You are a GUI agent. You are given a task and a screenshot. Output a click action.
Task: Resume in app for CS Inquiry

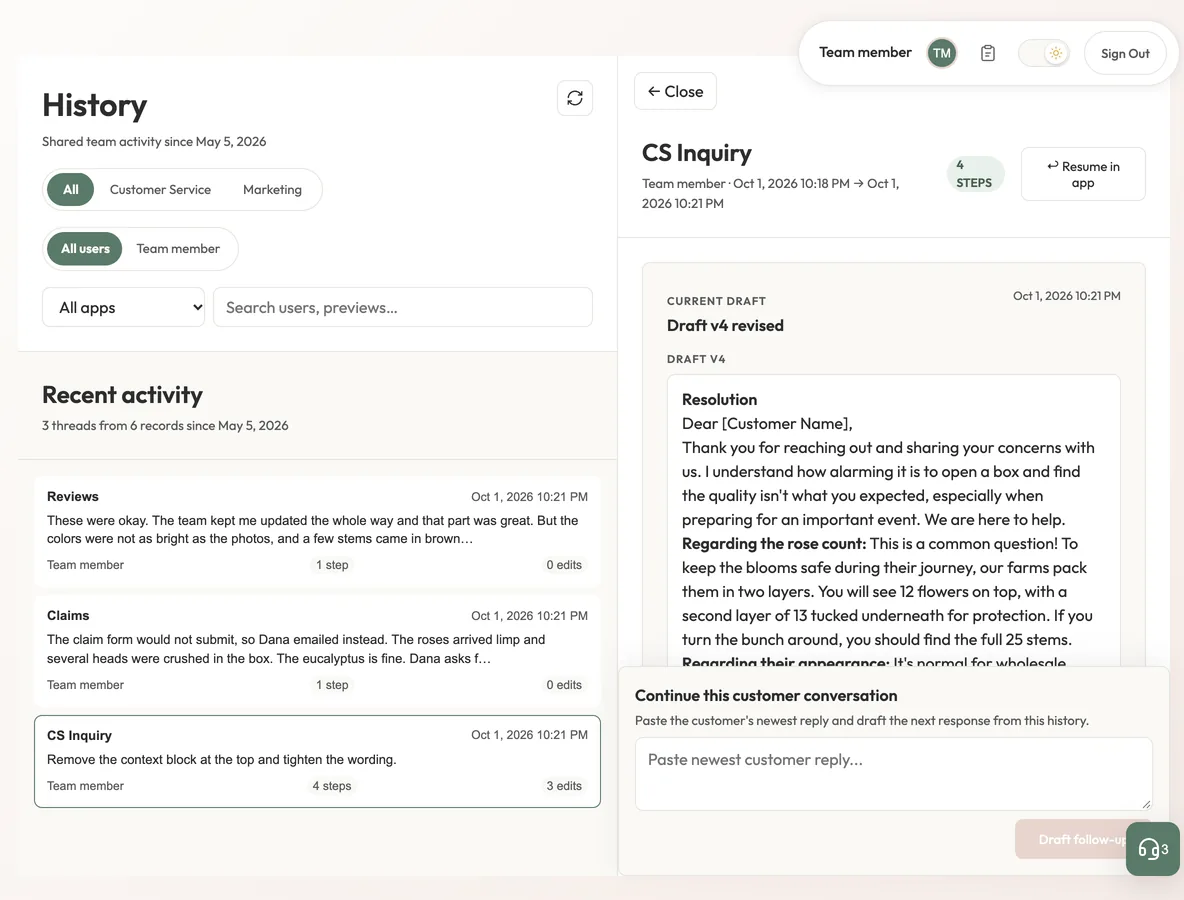point(1083,174)
